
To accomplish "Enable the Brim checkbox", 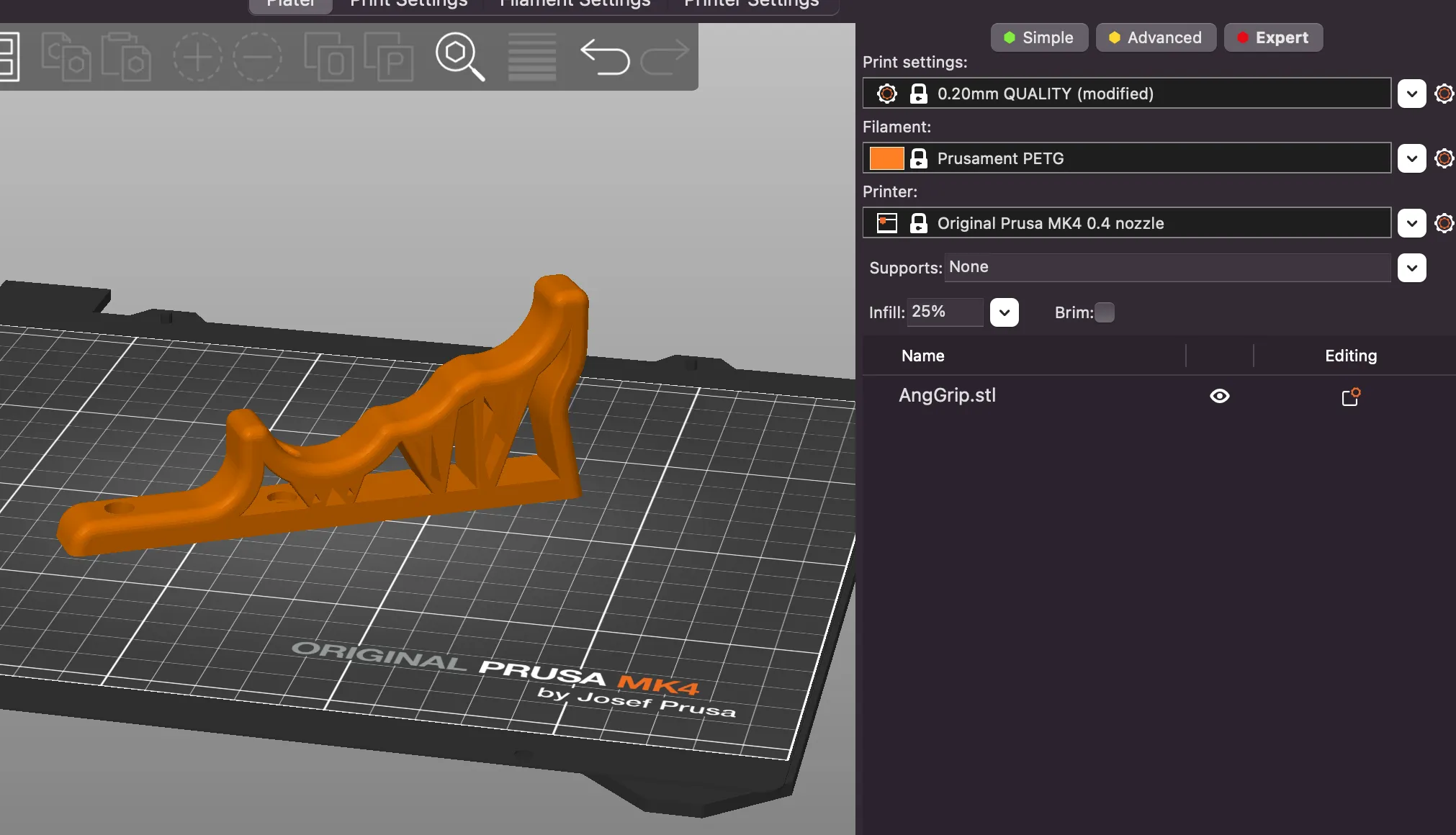I will (1104, 312).
